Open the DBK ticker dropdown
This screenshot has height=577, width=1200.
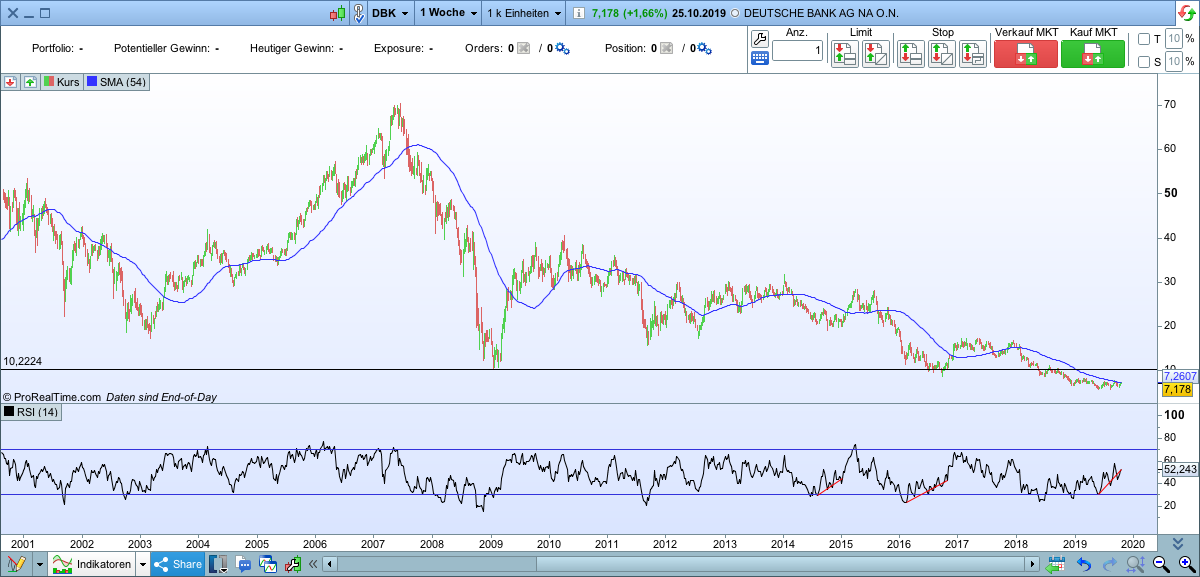click(390, 13)
